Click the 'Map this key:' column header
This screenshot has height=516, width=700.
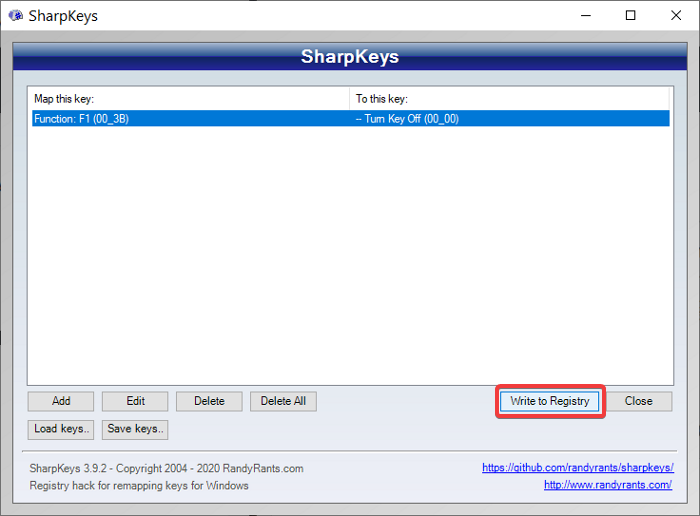191,99
